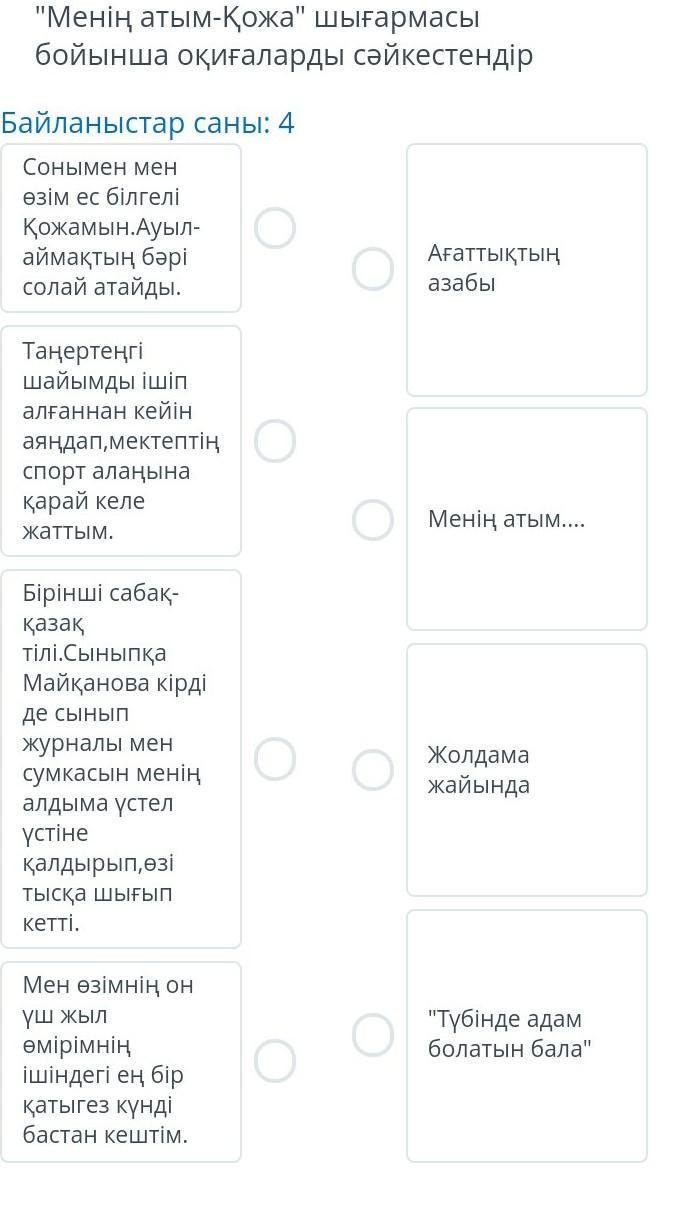Click circle left of "Түбінде адам болатын бала"
This screenshot has width=674, height=1205.
click(x=373, y=1035)
